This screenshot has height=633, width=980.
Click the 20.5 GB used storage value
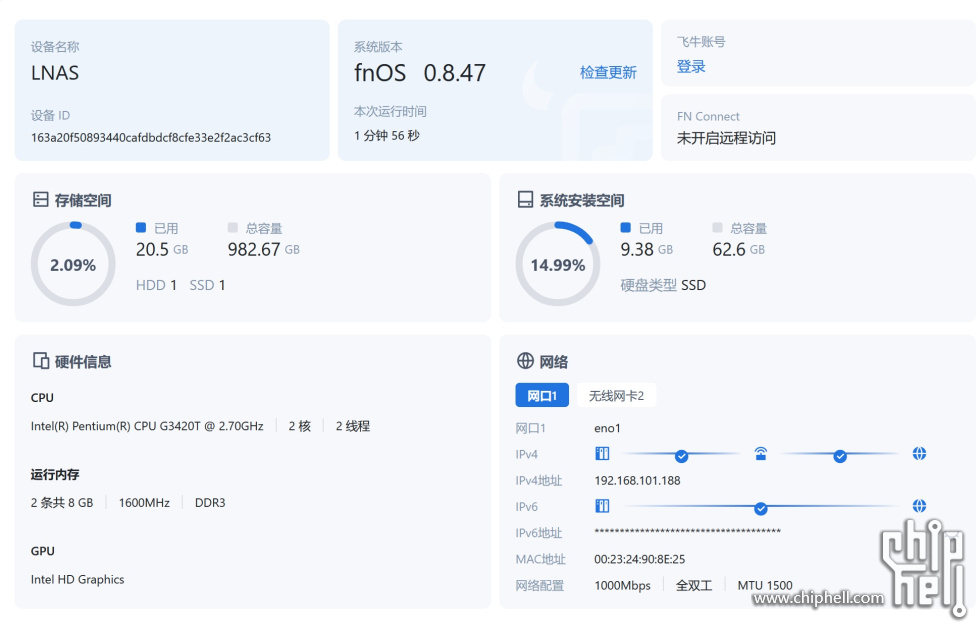[162, 249]
